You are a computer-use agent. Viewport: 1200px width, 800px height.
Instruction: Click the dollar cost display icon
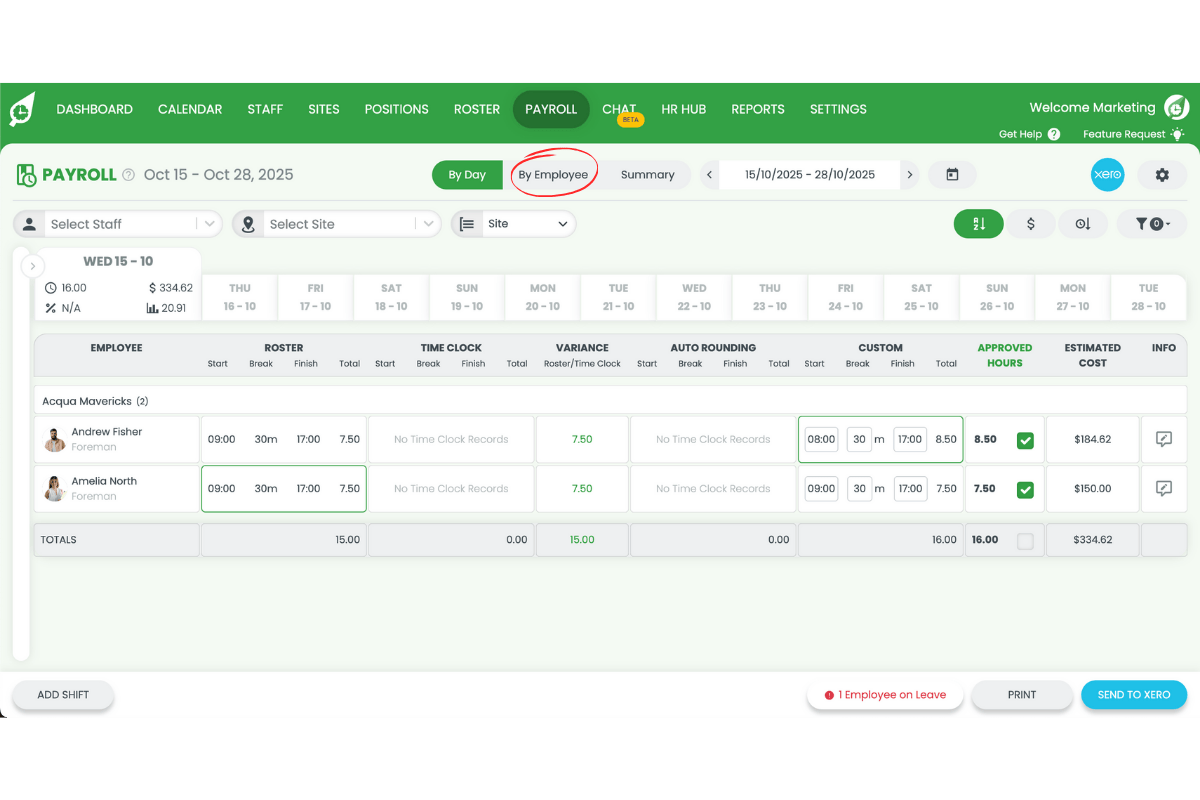[1031, 224]
